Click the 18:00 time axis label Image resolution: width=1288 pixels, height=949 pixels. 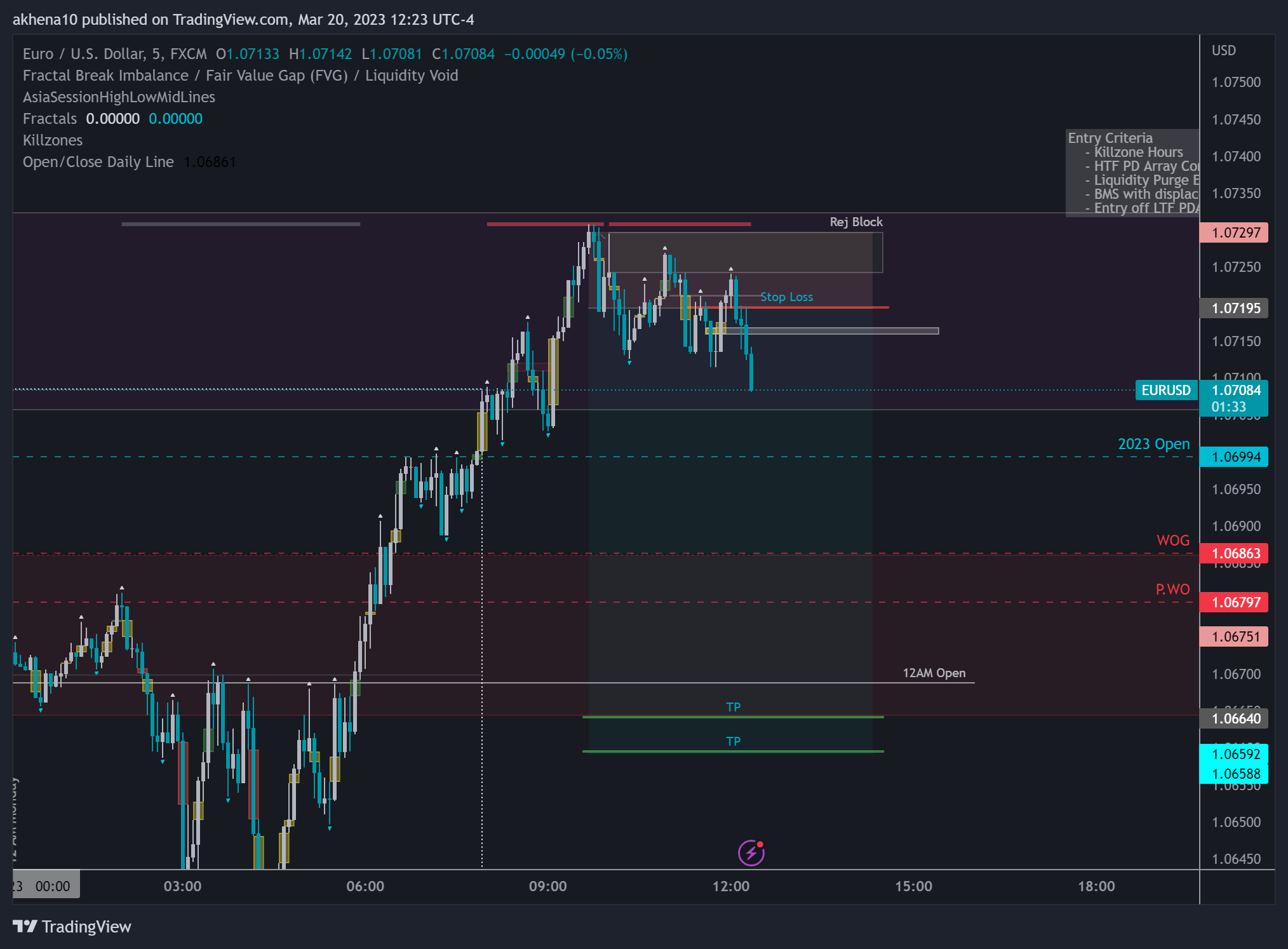tap(1096, 886)
